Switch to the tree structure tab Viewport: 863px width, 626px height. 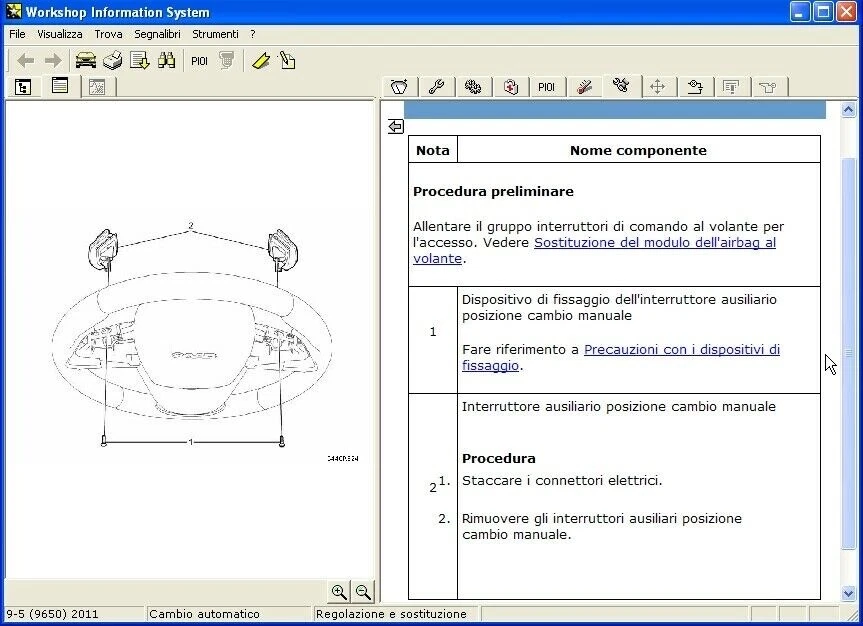pyautogui.click(x=22, y=86)
